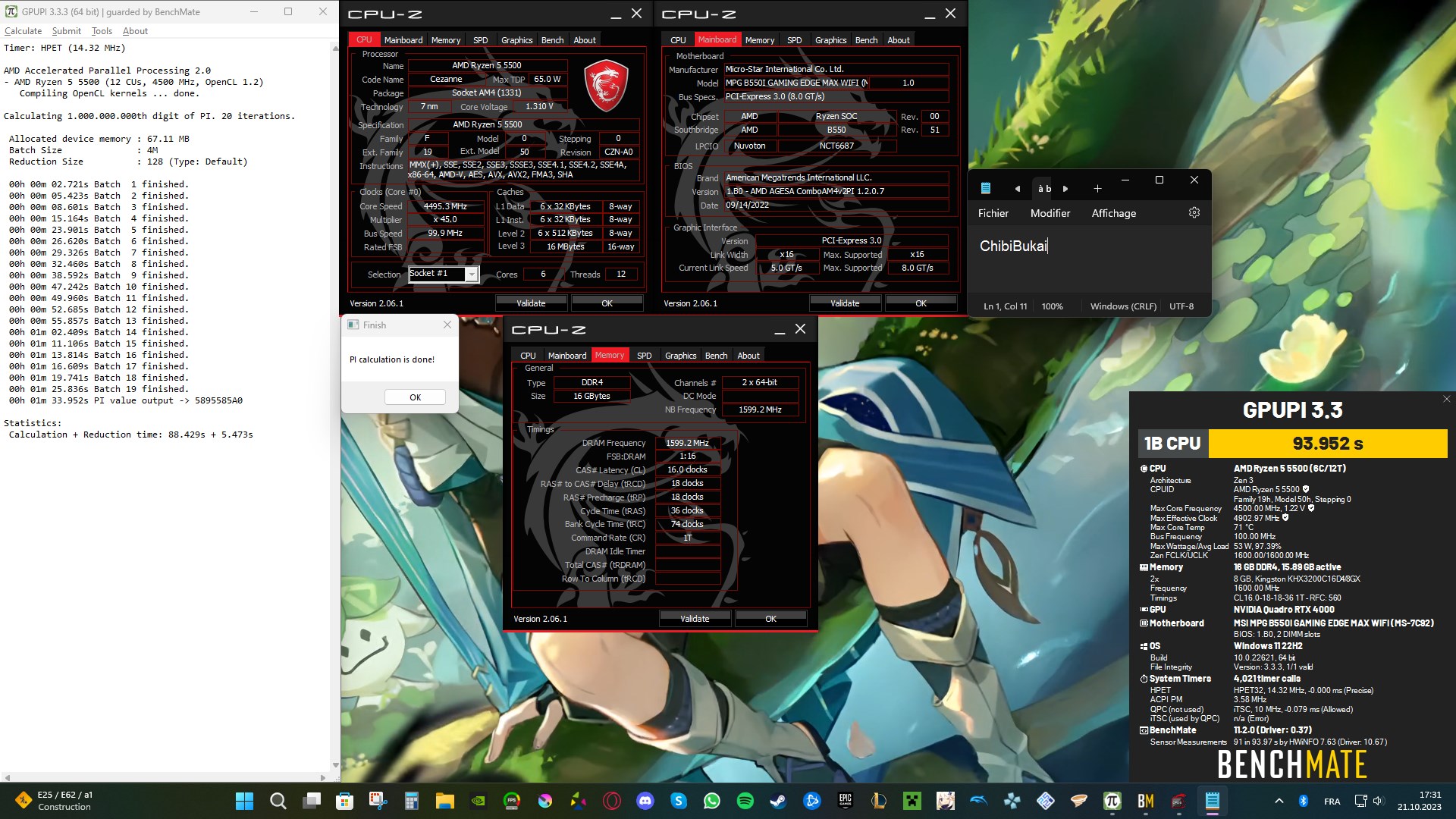Launch Epic Games from the taskbar
Screen dimensions: 1456x819
845,801
